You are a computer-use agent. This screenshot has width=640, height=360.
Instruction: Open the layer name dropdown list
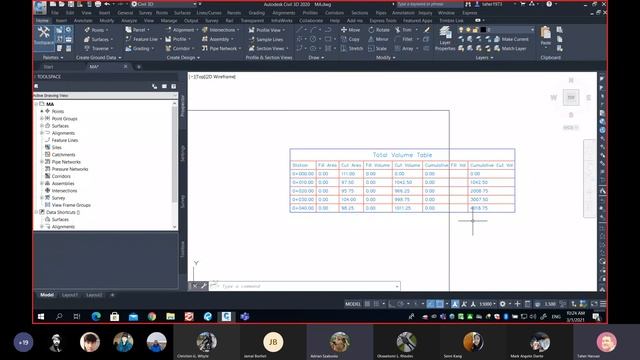(x=532, y=30)
